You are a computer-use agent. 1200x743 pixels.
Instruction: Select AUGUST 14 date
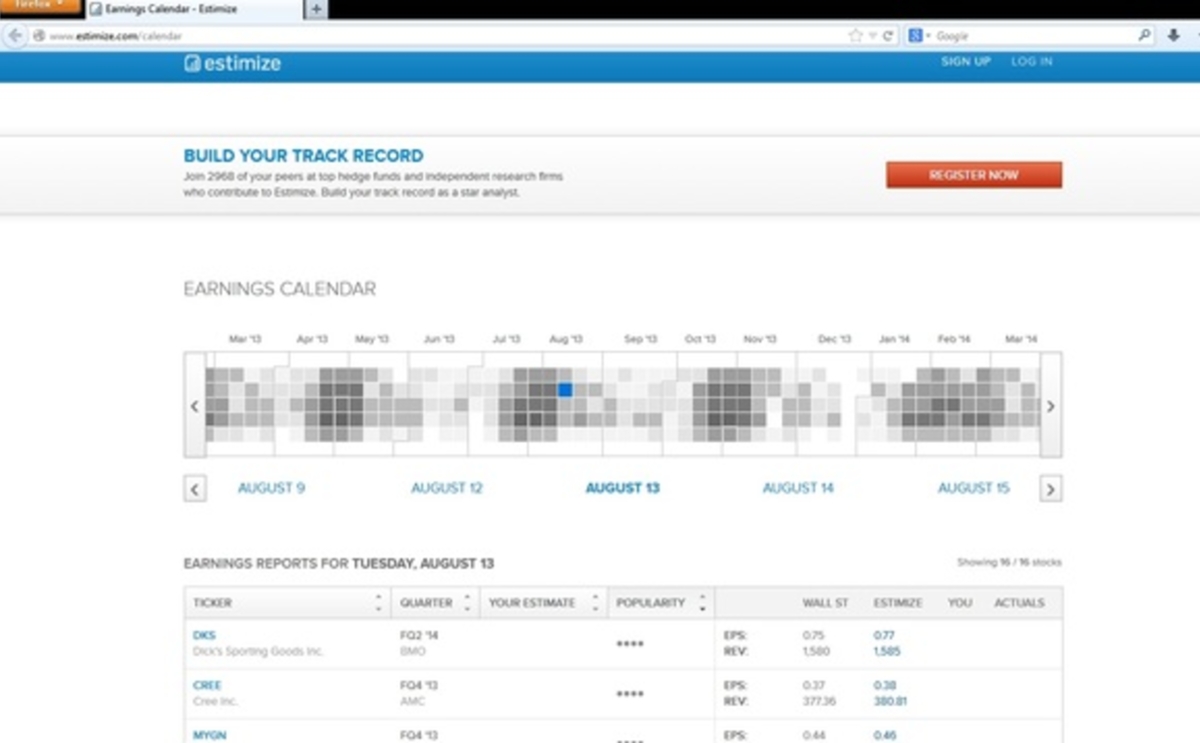coord(798,488)
